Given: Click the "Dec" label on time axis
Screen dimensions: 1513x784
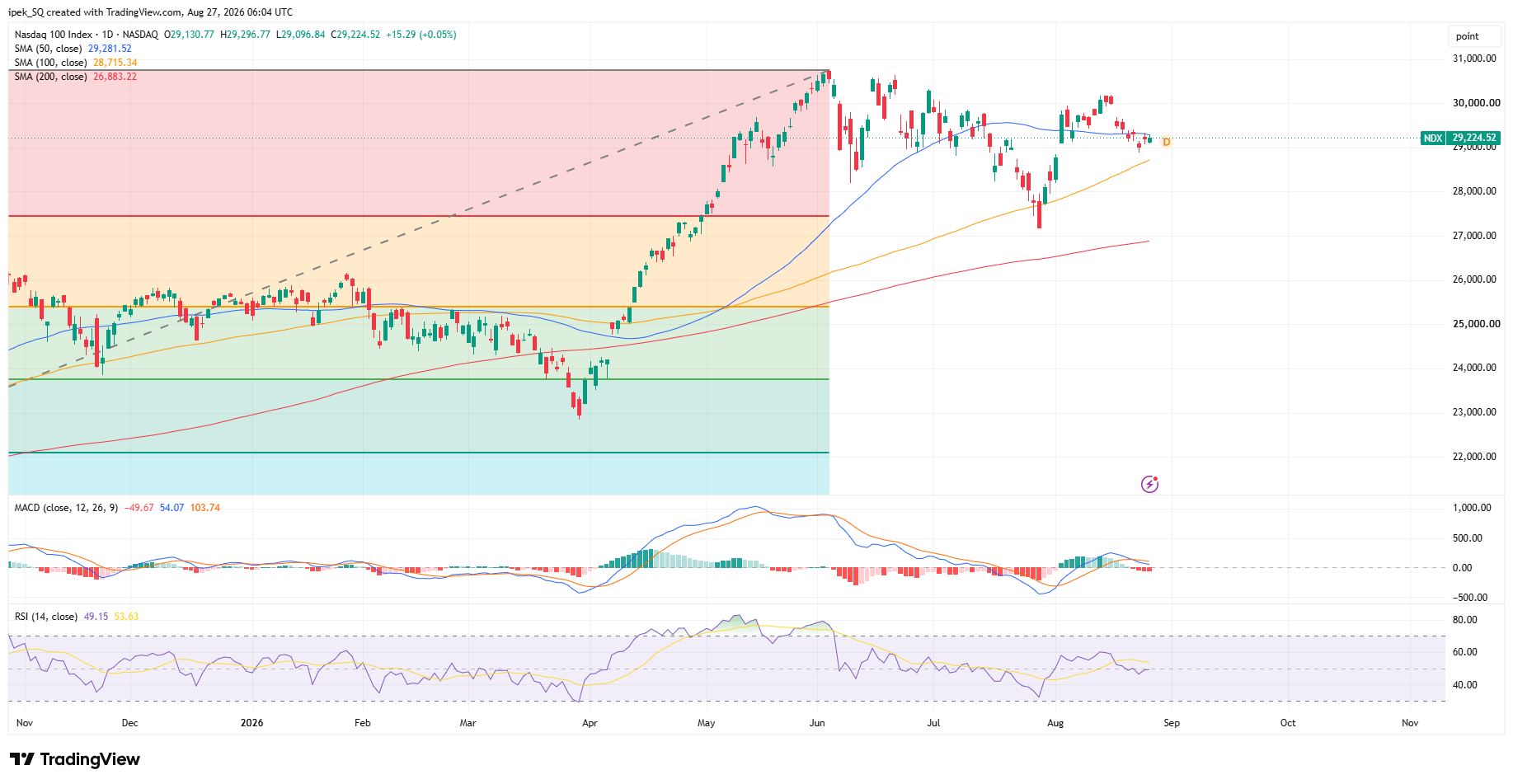Looking at the screenshot, I should coord(130,723).
